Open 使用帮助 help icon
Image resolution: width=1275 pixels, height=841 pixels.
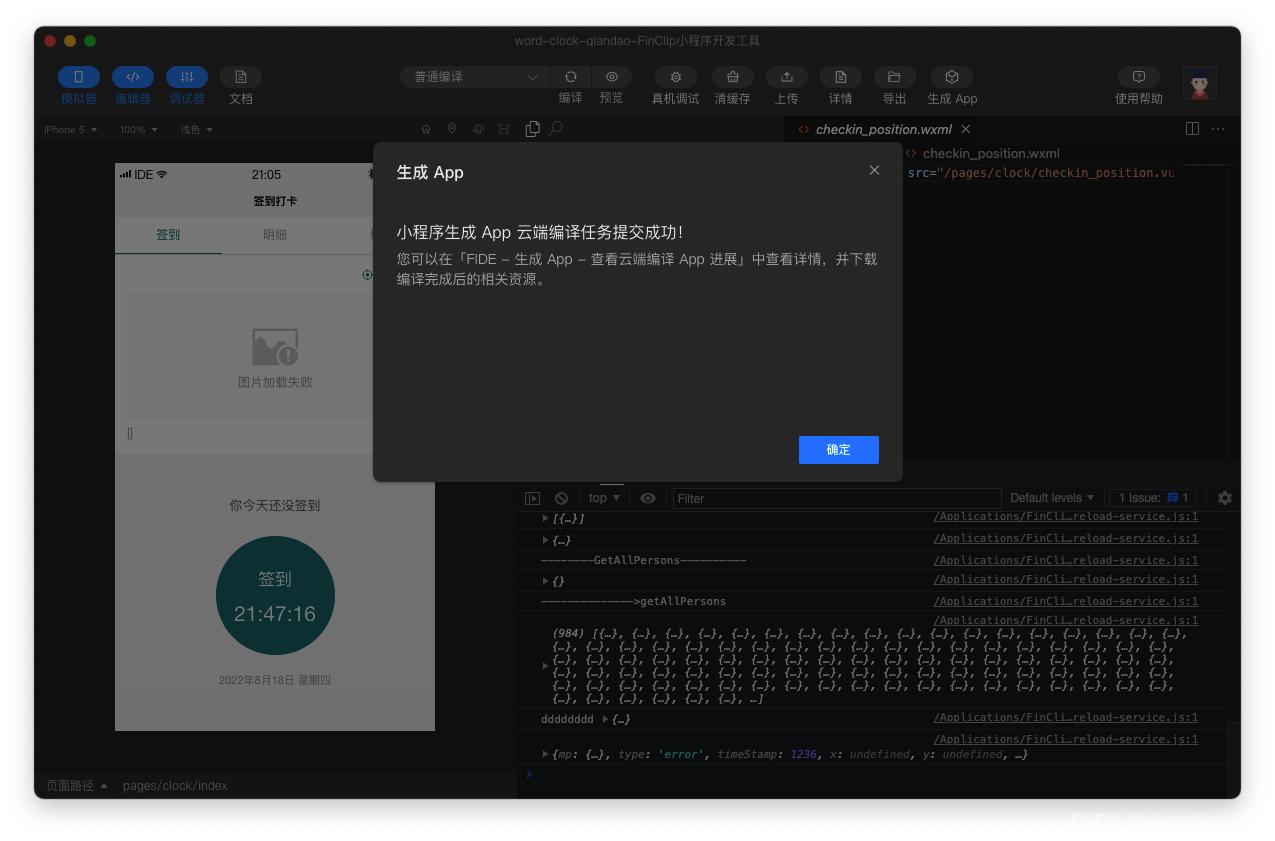1138,77
